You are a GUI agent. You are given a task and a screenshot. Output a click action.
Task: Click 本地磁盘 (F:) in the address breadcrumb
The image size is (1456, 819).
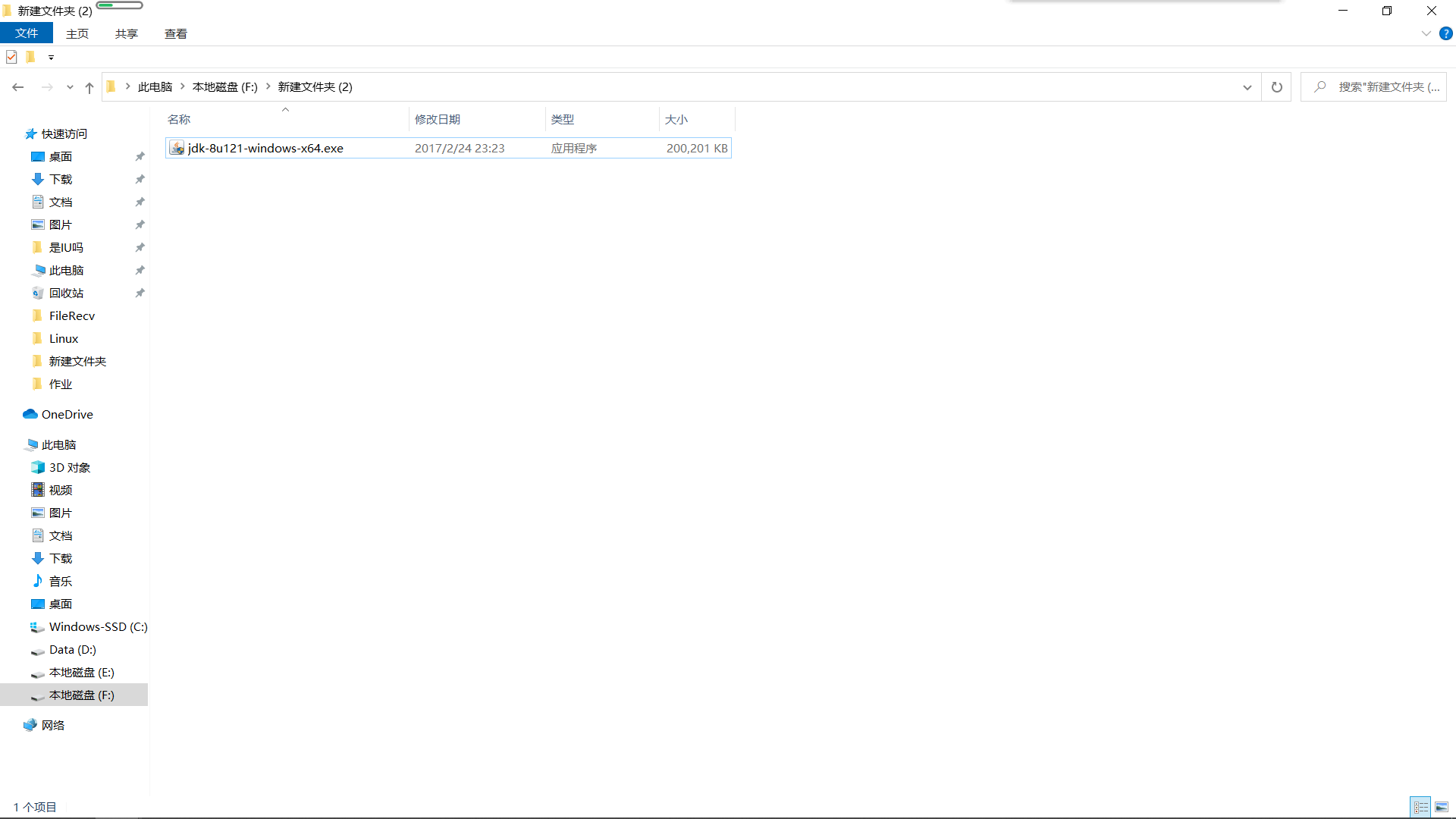pos(224,87)
